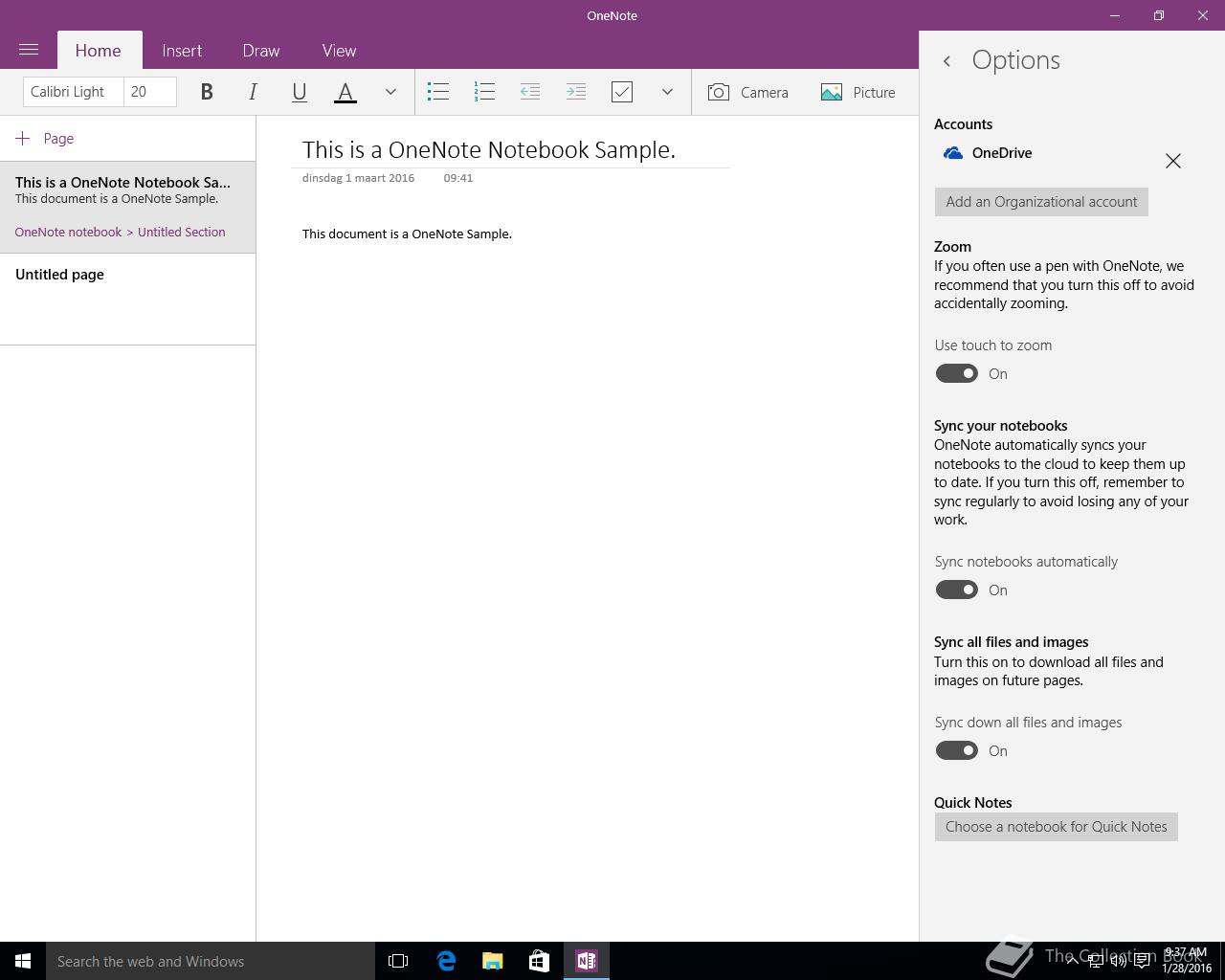Click the OneNote taskbar icon
This screenshot has width=1225, height=980.
pos(587,961)
